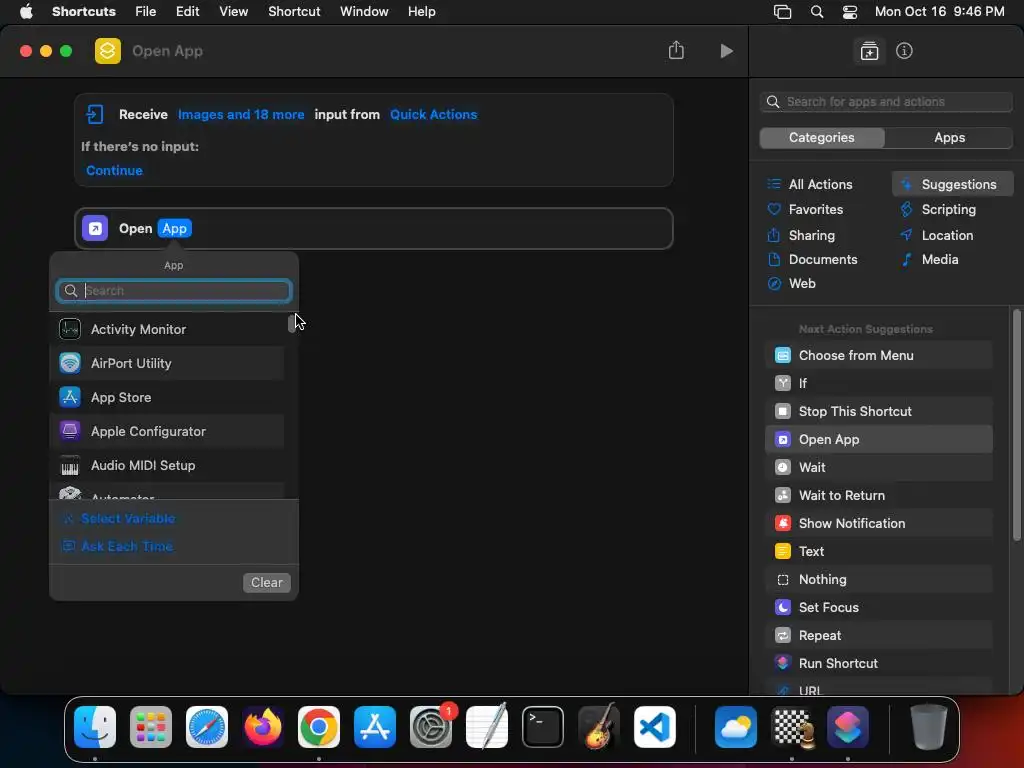The image size is (1024, 768).
Task: Open Visual Studio Code from the Dock
Action: (654, 727)
